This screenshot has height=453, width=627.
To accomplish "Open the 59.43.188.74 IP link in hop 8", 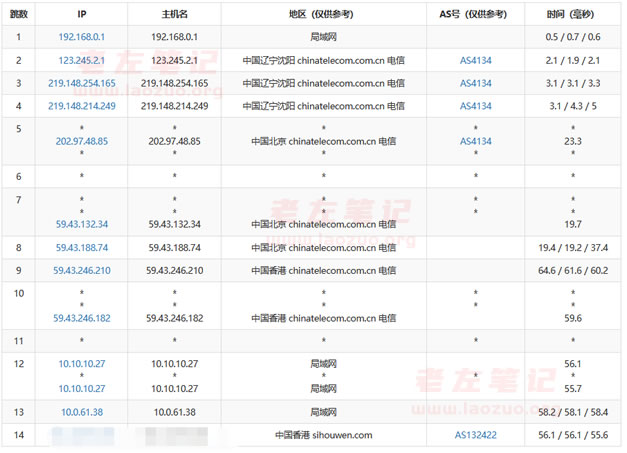I will tap(82, 247).
